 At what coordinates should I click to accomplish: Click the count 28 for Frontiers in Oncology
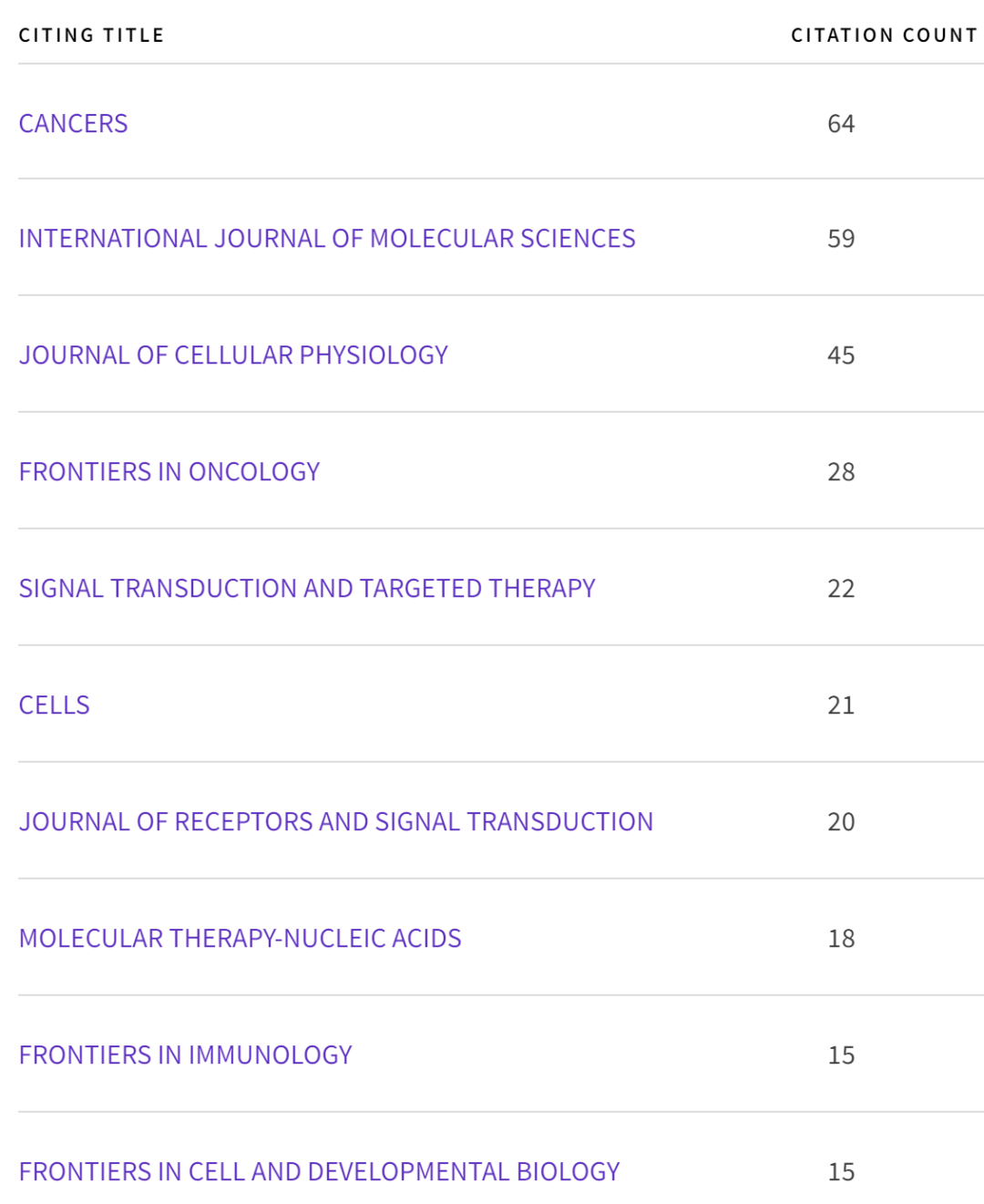(841, 471)
